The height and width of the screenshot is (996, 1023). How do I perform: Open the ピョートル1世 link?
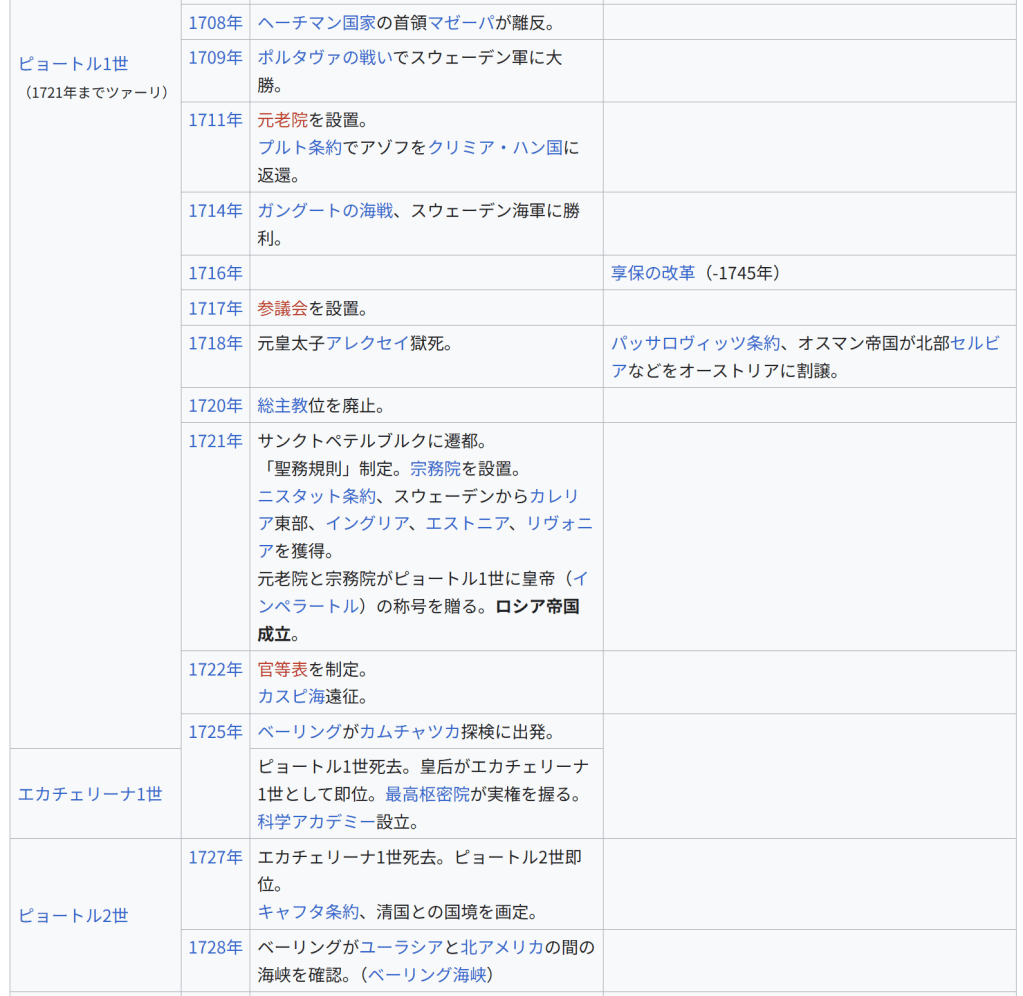coord(73,64)
